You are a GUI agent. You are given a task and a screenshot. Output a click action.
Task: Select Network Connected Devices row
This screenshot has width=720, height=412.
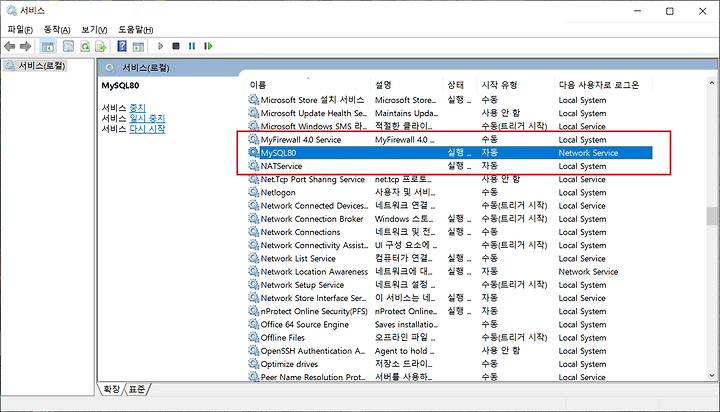[x=450, y=205]
